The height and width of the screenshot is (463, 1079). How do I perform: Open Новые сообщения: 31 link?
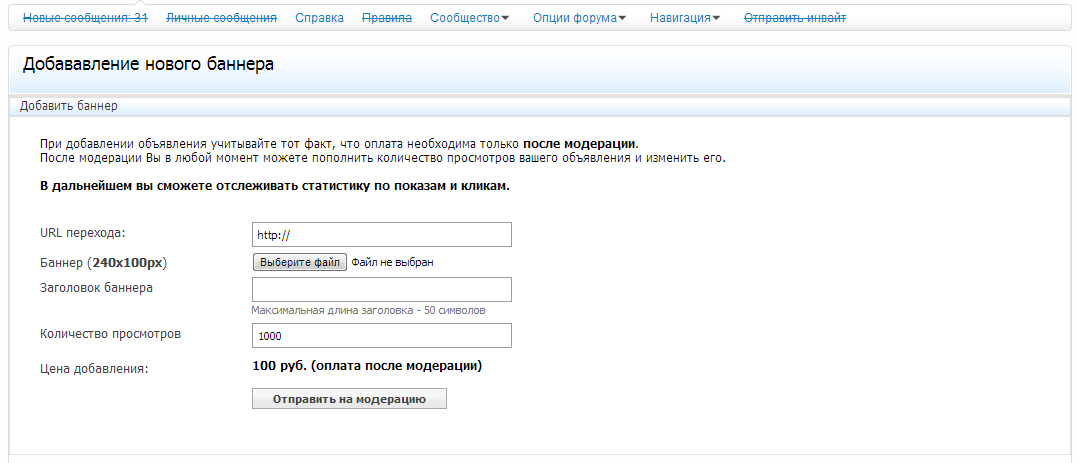[85, 18]
